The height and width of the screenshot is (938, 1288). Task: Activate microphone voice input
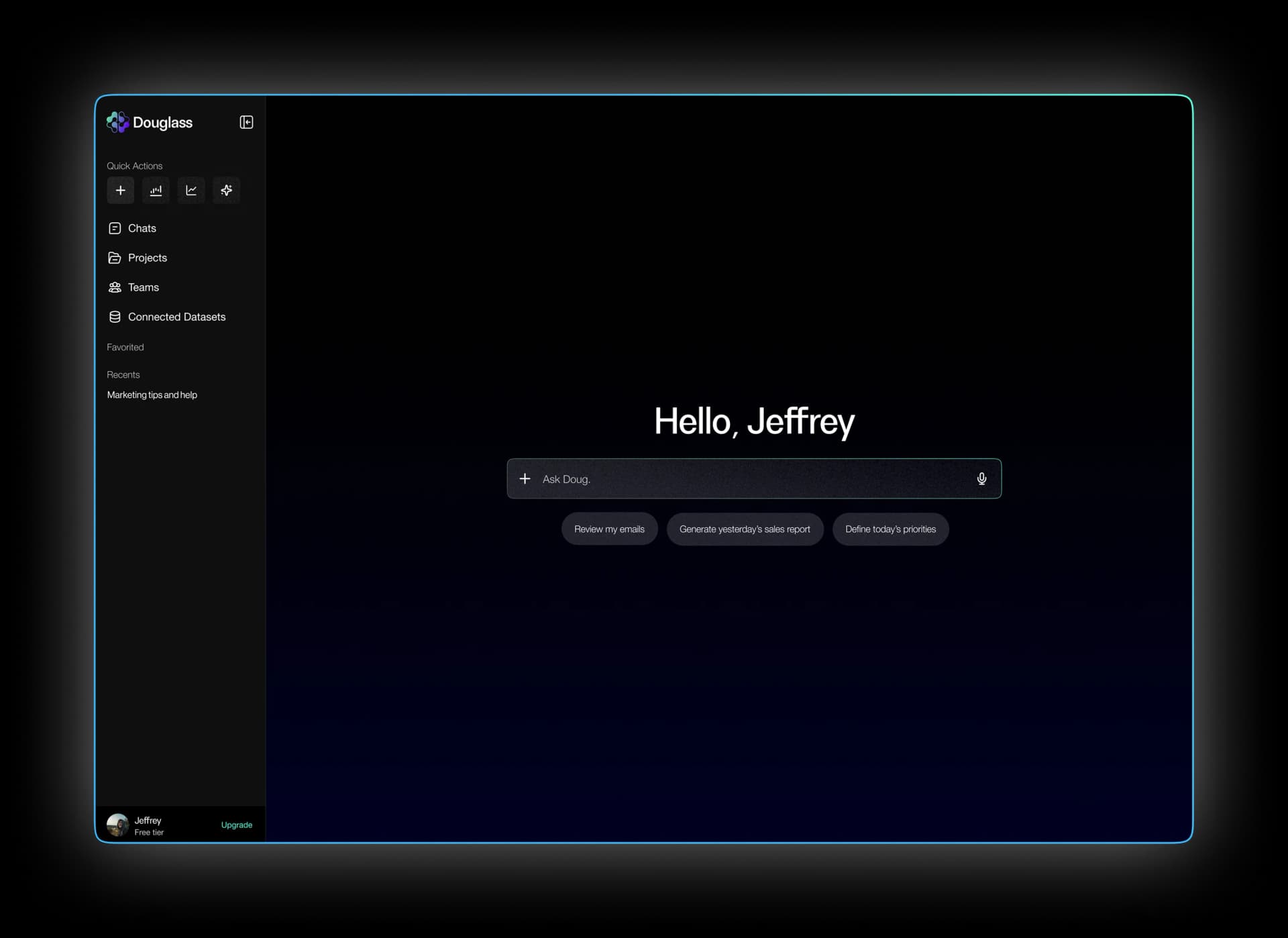point(981,478)
